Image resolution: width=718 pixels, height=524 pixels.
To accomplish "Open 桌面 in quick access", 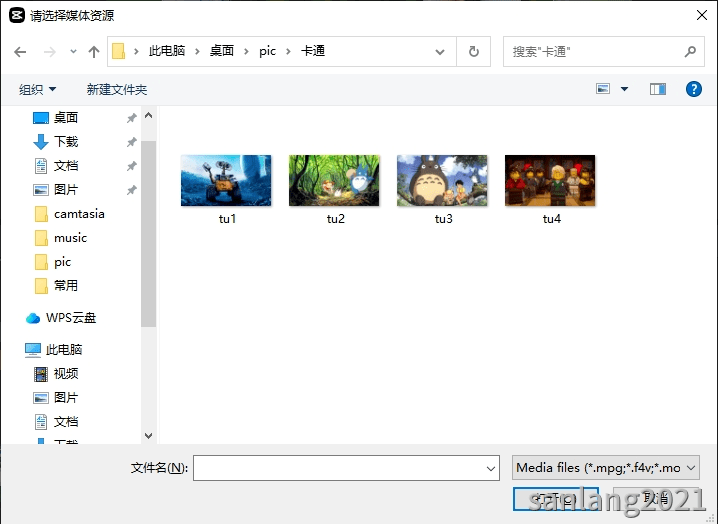I will (x=65, y=118).
